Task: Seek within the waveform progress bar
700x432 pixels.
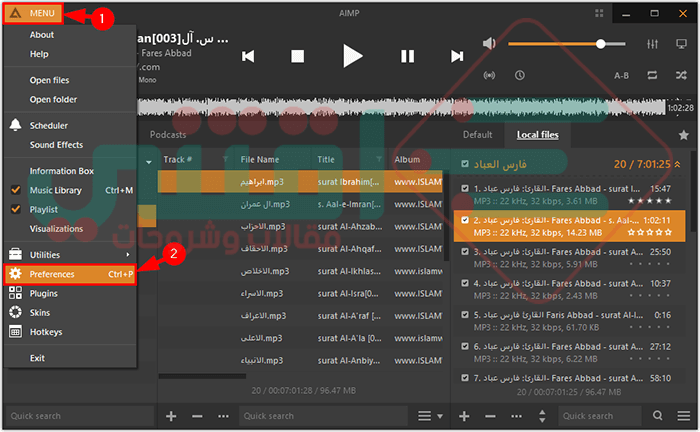Action: [401, 108]
